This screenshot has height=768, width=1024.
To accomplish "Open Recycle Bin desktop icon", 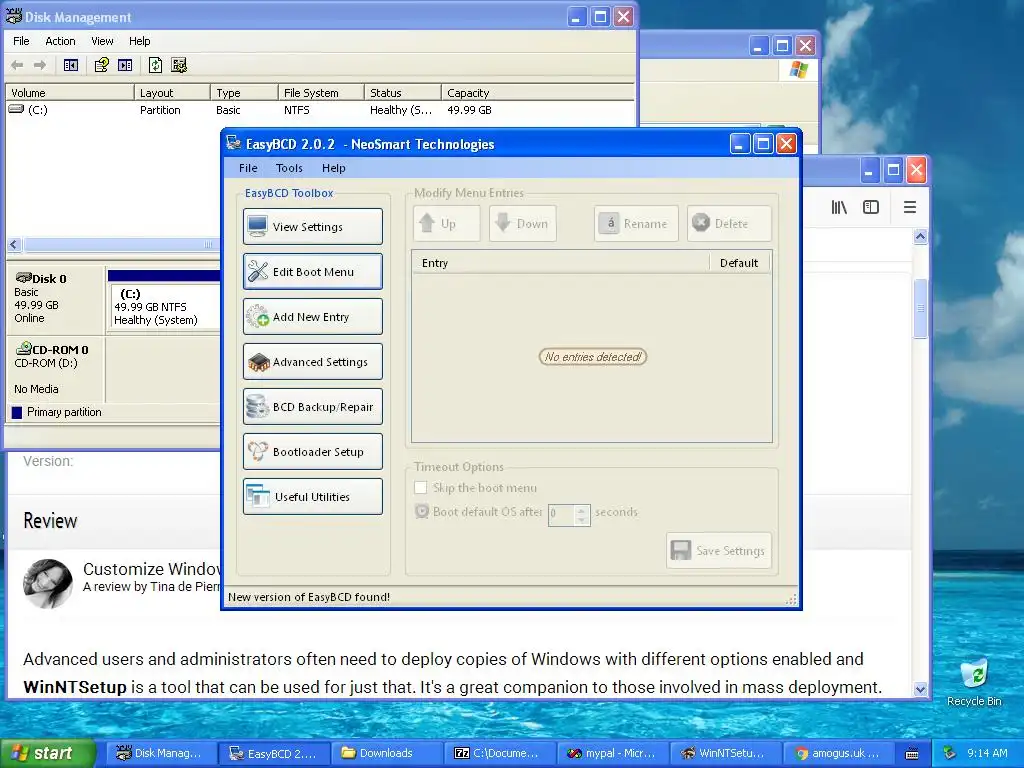I will tap(974, 682).
